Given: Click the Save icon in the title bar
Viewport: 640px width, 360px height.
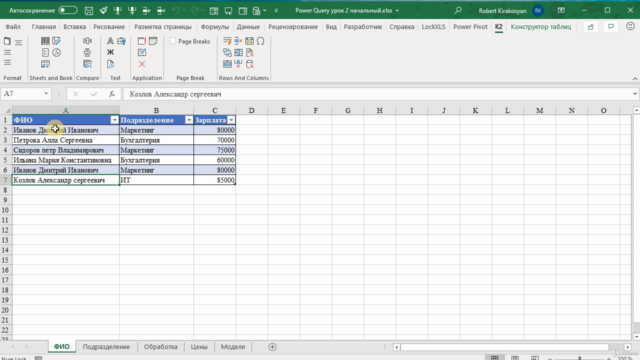Looking at the screenshot, I should coord(89,11).
